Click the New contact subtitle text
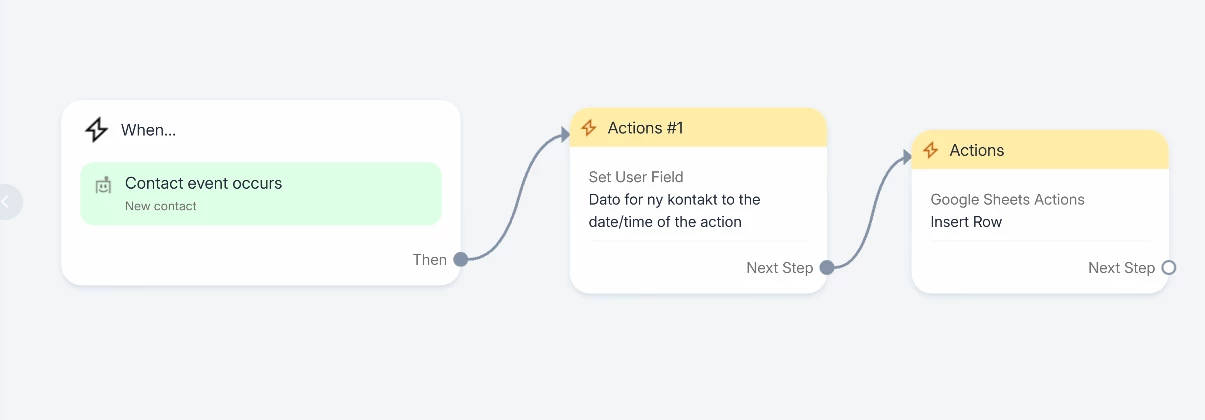 click(161, 206)
